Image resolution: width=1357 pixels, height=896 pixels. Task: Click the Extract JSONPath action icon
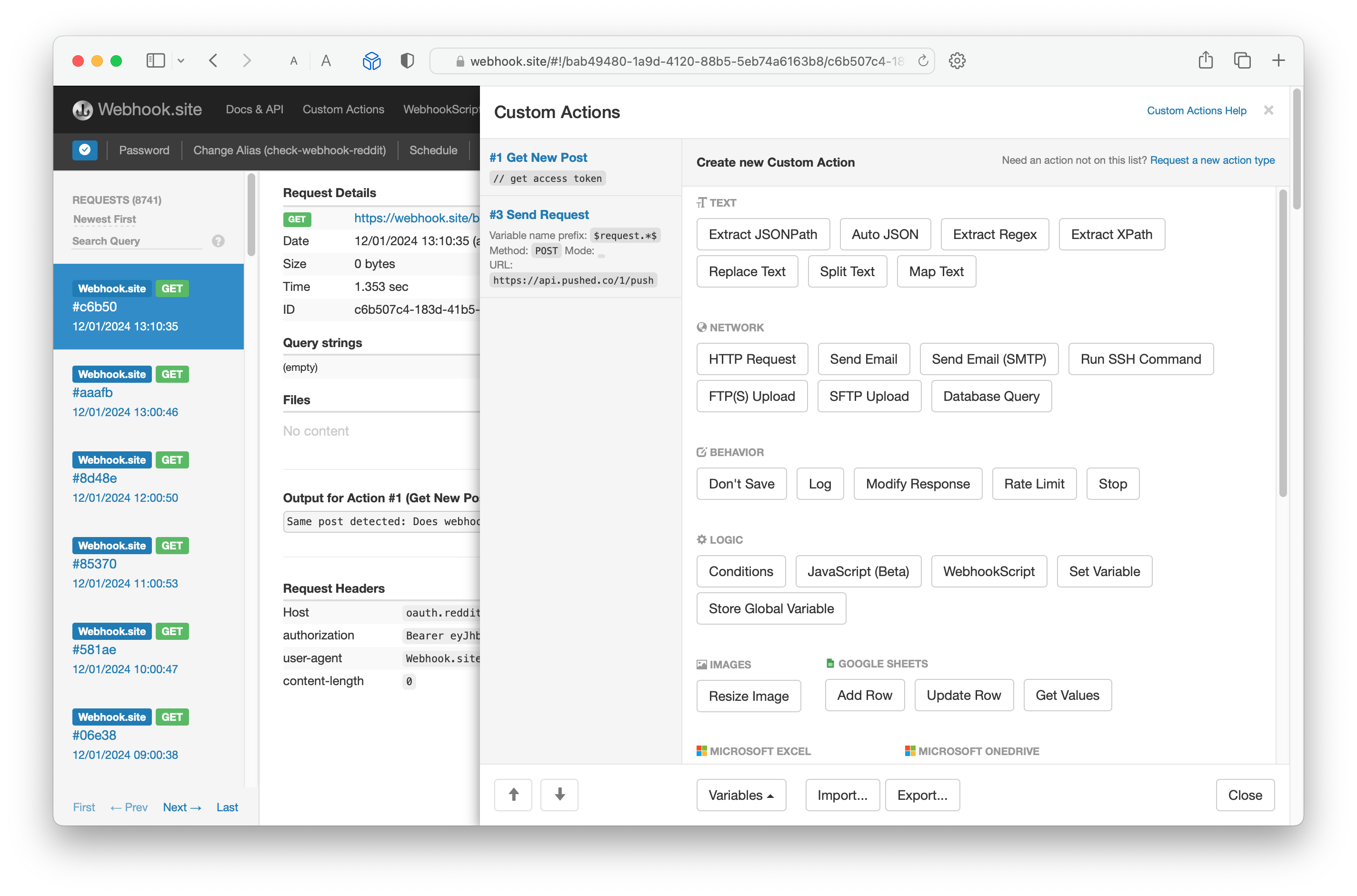pos(762,234)
